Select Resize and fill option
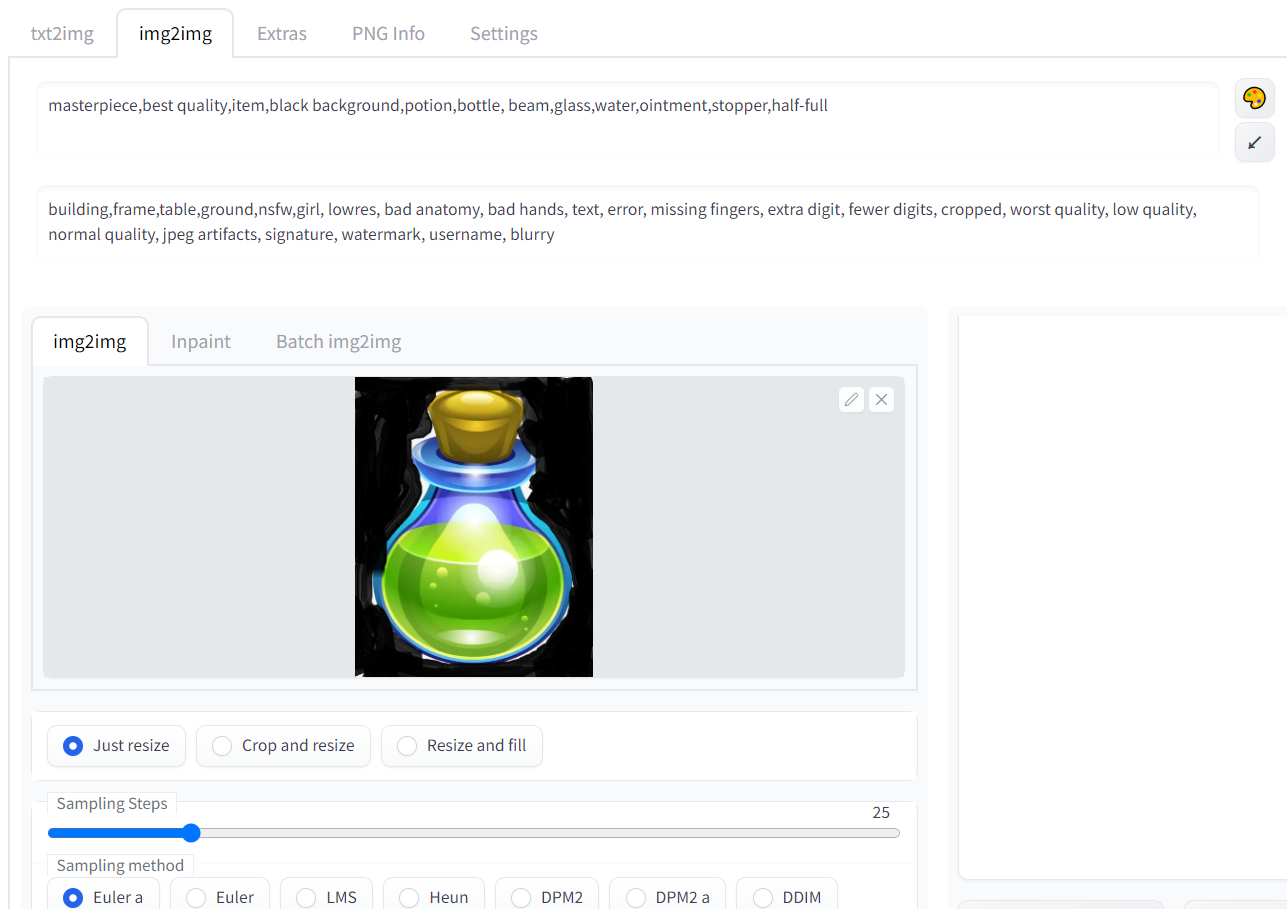 461,746
